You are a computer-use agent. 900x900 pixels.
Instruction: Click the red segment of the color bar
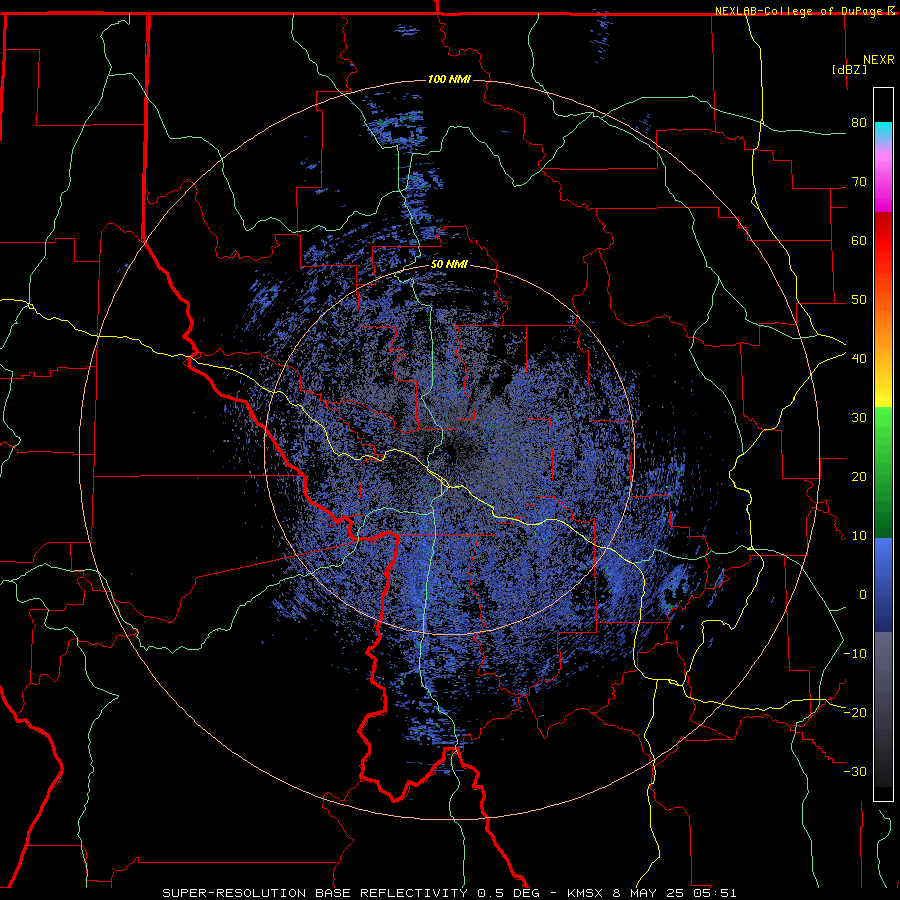click(883, 241)
